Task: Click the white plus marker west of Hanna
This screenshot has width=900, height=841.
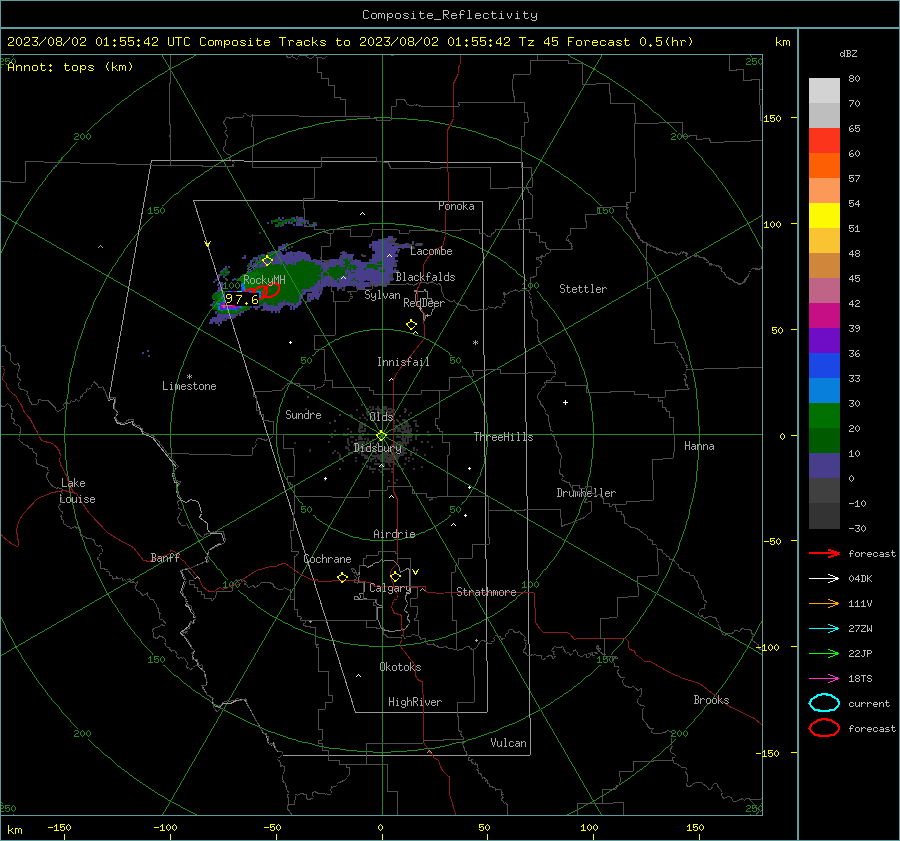Action: pyautogui.click(x=565, y=403)
